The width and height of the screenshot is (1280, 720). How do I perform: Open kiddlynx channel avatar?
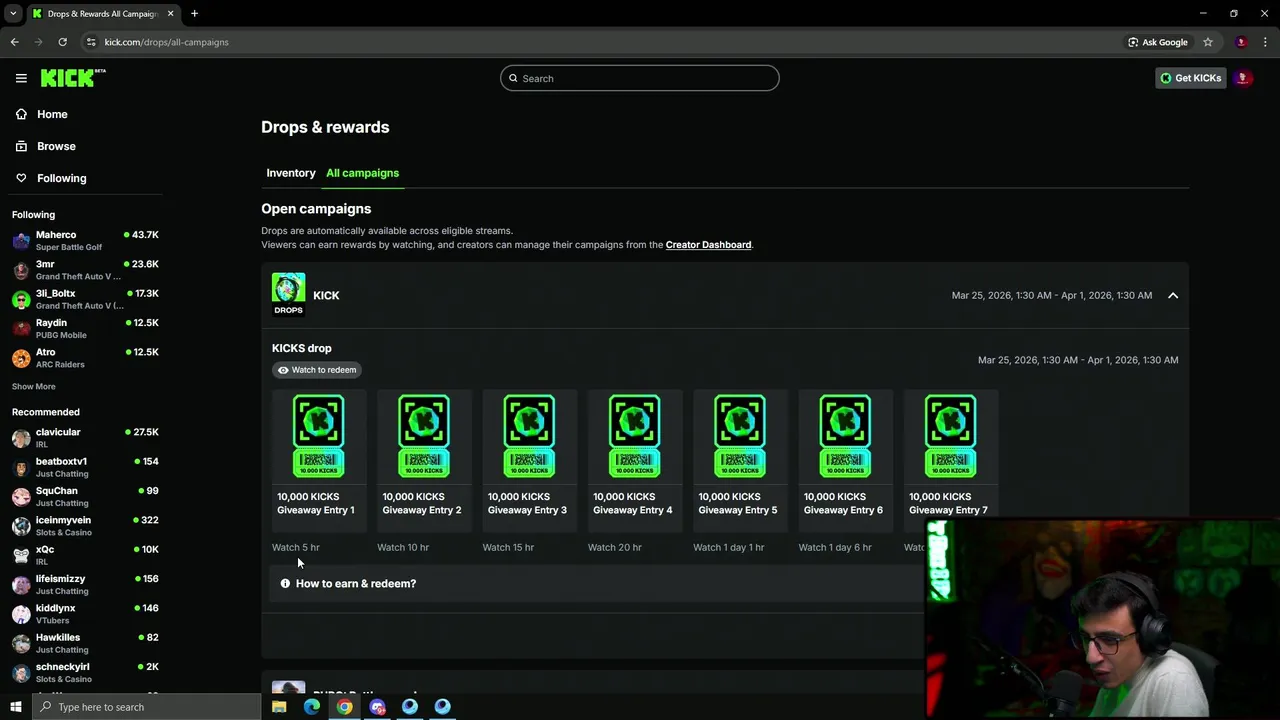tap(21, 614)
